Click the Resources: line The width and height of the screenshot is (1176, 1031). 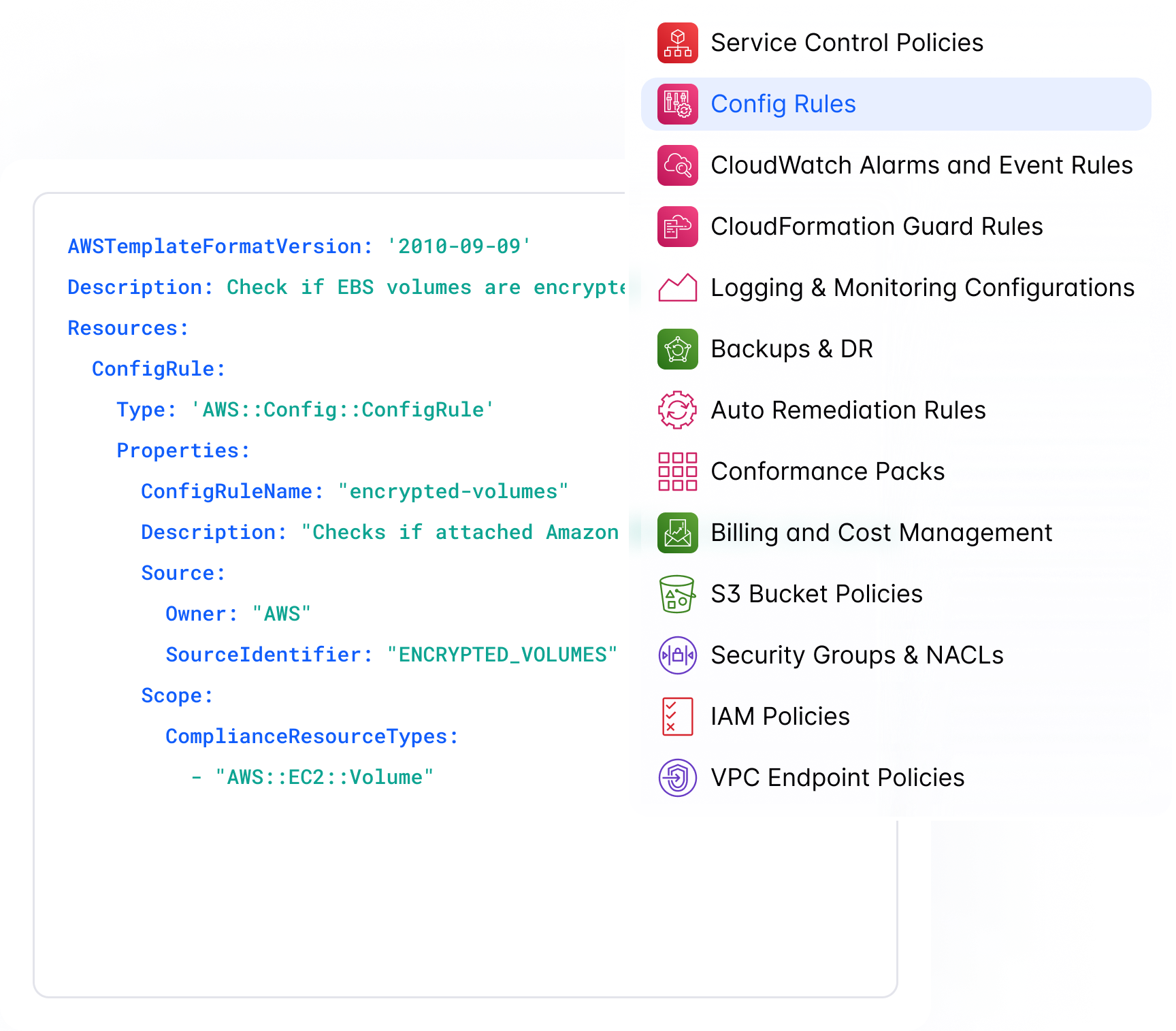point(128,328)
